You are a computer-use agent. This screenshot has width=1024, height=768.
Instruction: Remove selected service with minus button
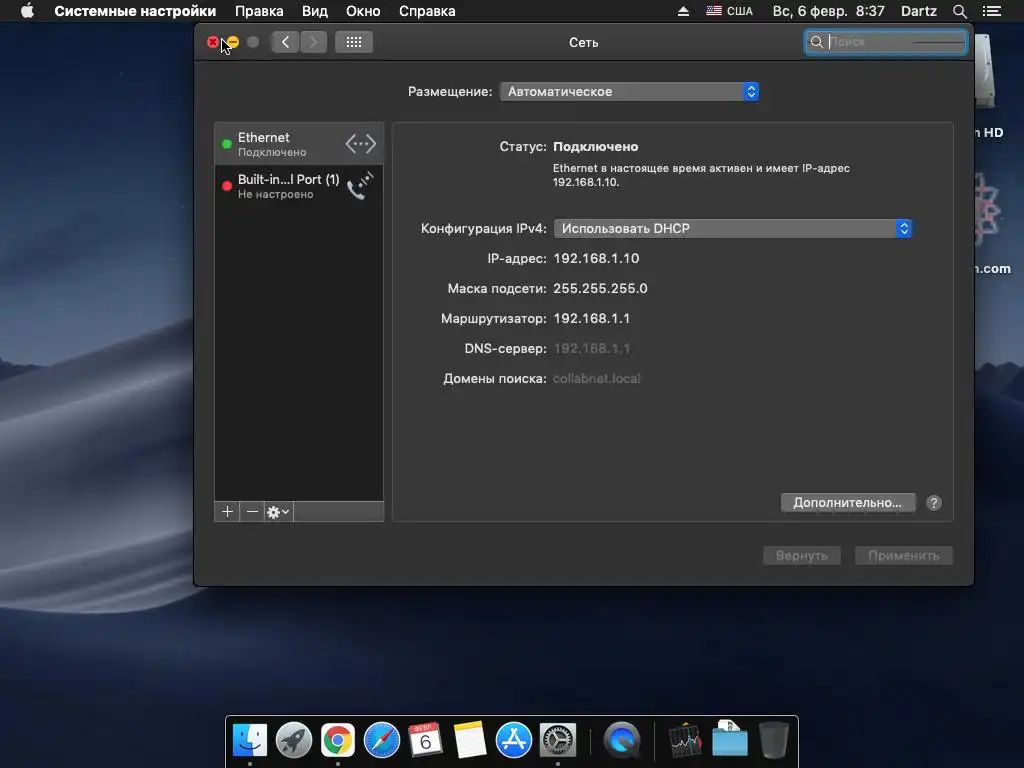(252, 512)
